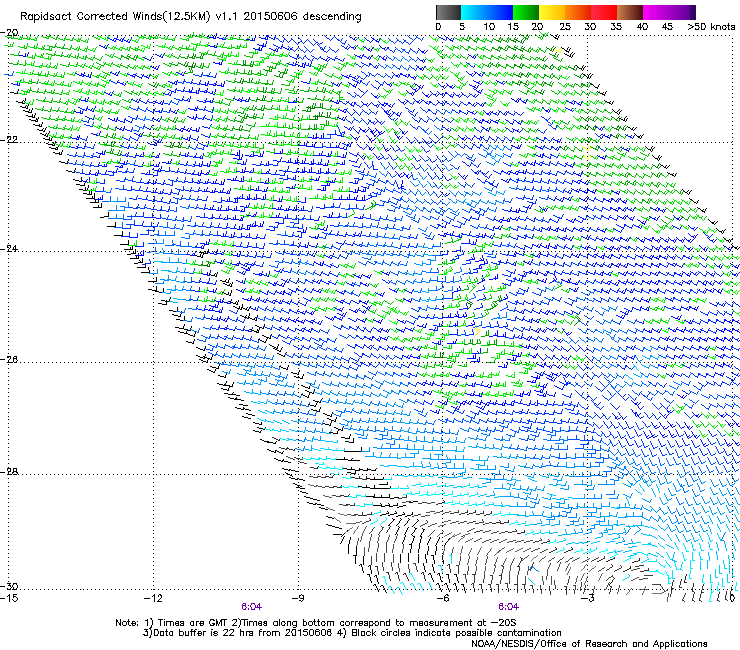This screenshot has height=650, width=740.
Task: Select the red 30-35 knots legend swatch
Action: click(x=604, y=12)
